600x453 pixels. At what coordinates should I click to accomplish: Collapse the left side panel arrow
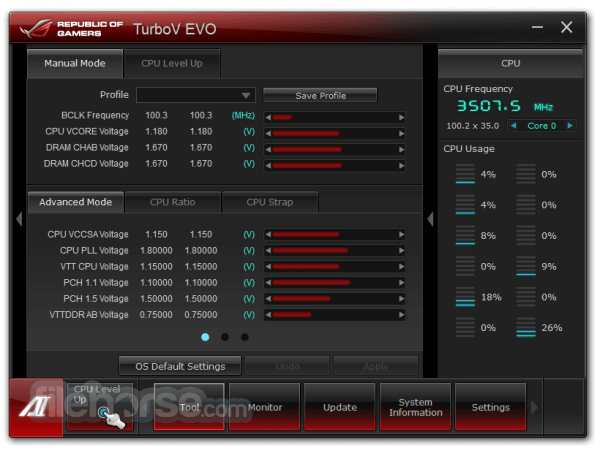[x=19, y=219]
